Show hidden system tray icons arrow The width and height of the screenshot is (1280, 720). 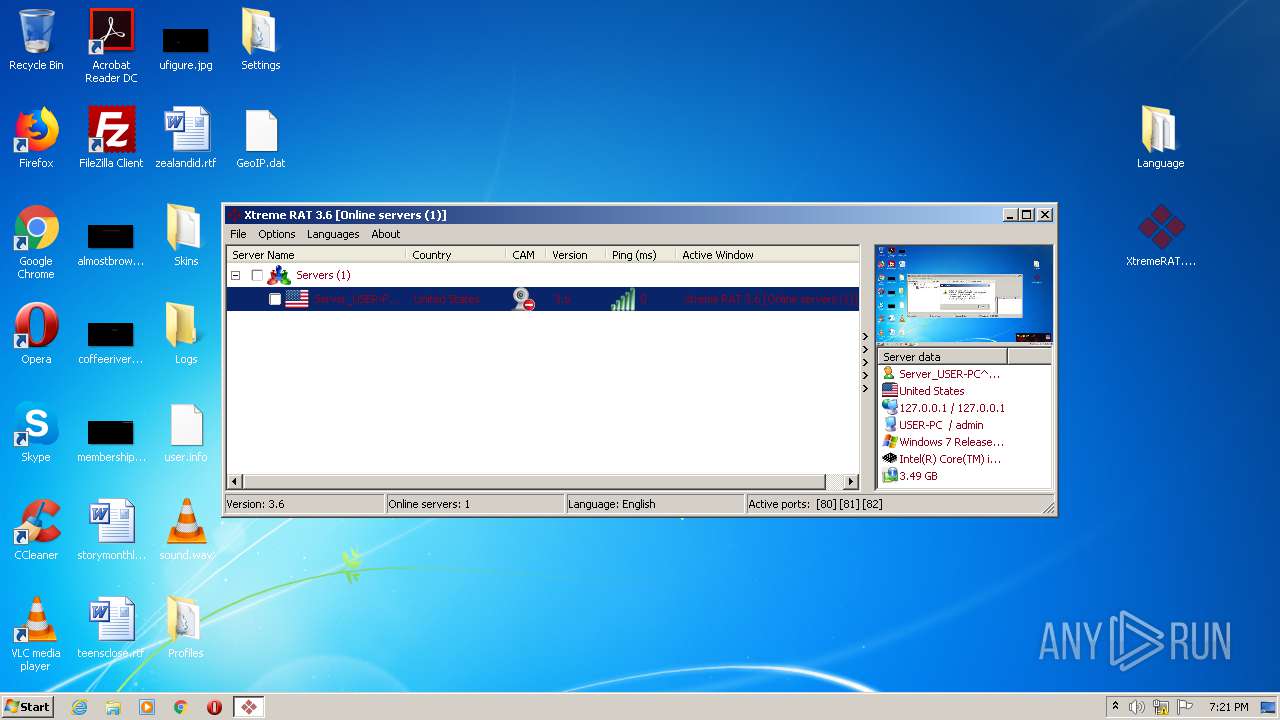(x=1115, y=707)
